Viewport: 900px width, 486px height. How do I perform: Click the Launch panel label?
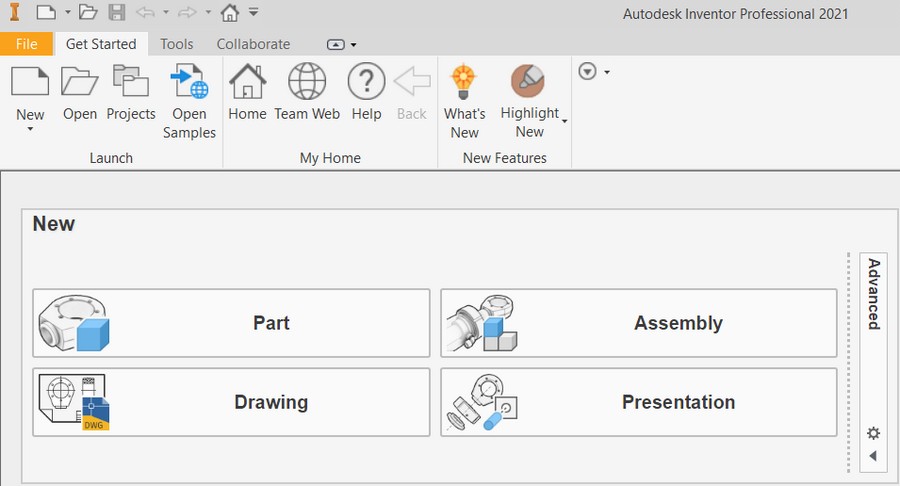pos(111,158)
